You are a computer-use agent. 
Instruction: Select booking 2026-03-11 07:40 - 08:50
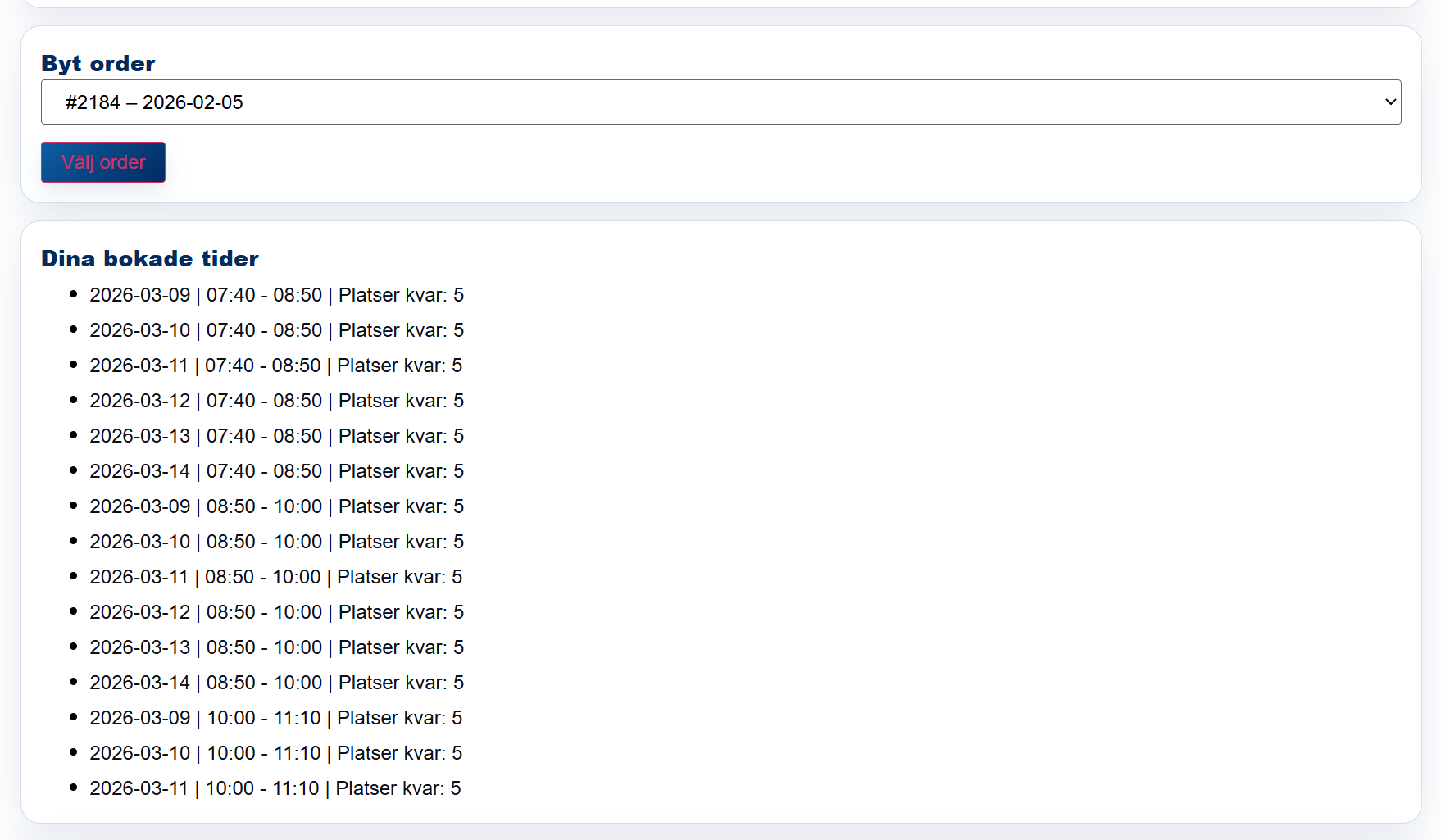275,366
